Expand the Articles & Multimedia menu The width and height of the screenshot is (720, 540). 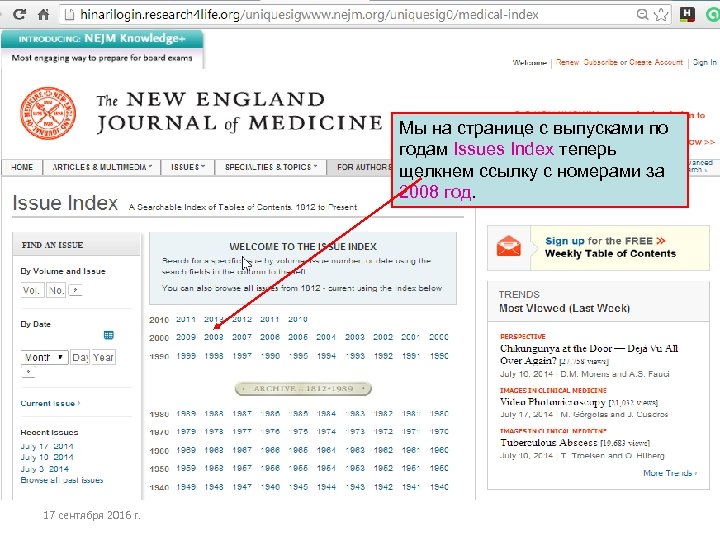pyautogui.click(x=102, y=167)
